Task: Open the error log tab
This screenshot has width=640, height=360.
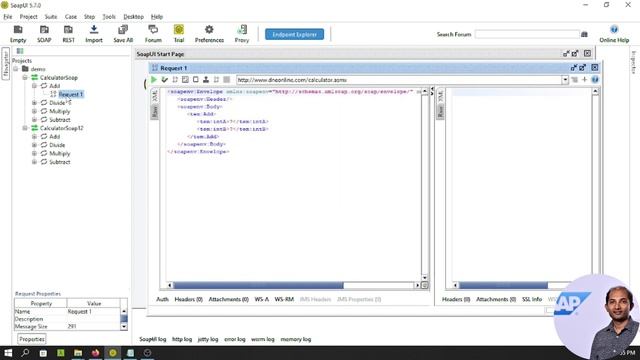Action: [x=235, y=339]
